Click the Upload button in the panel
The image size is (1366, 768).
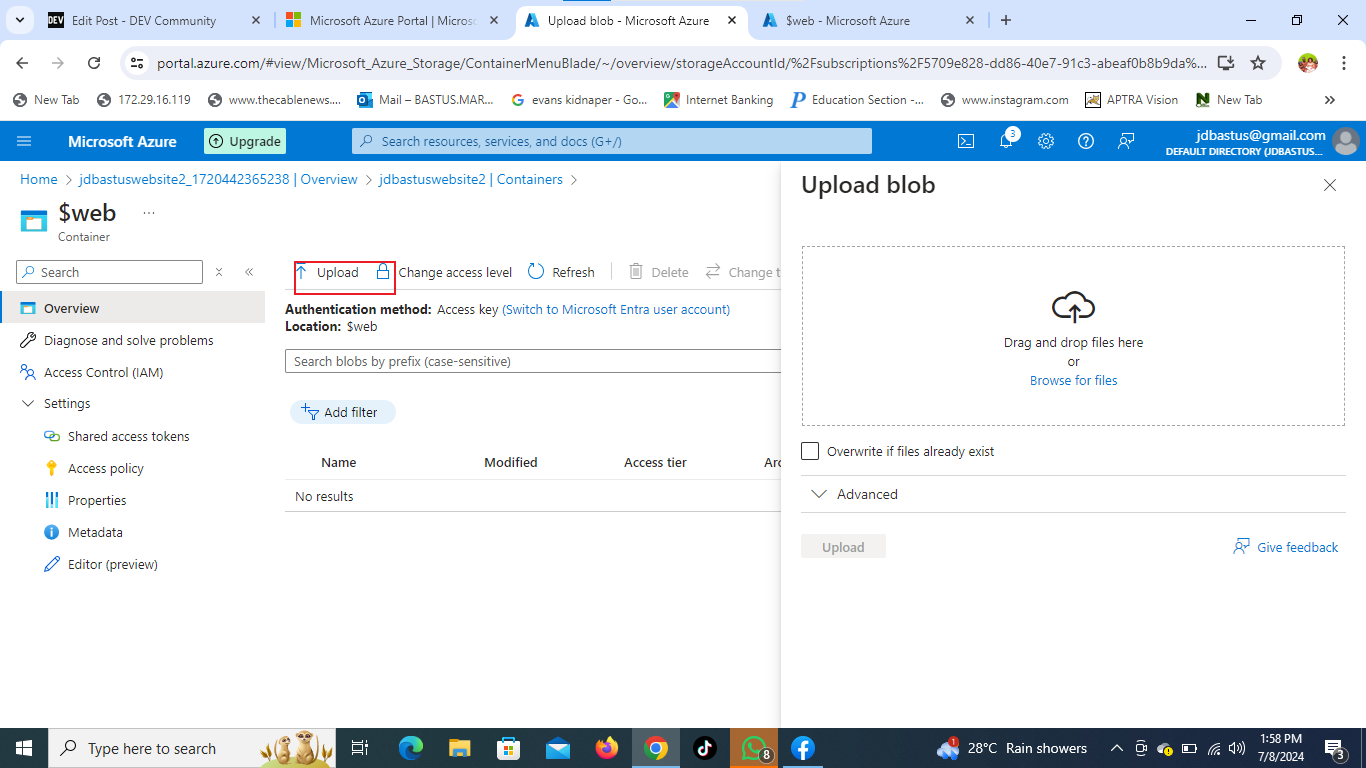point(843,547)
